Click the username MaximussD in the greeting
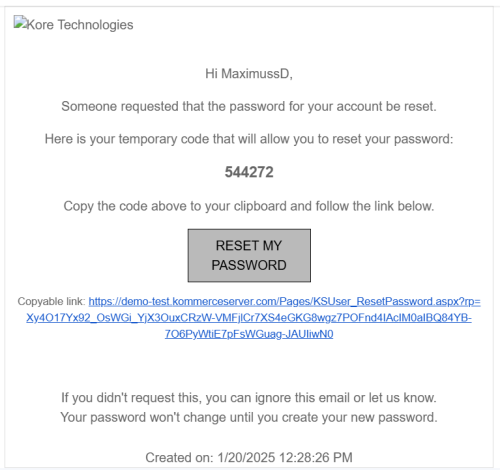The width and height of the screenshot is (500, 470). coord(255,74)
